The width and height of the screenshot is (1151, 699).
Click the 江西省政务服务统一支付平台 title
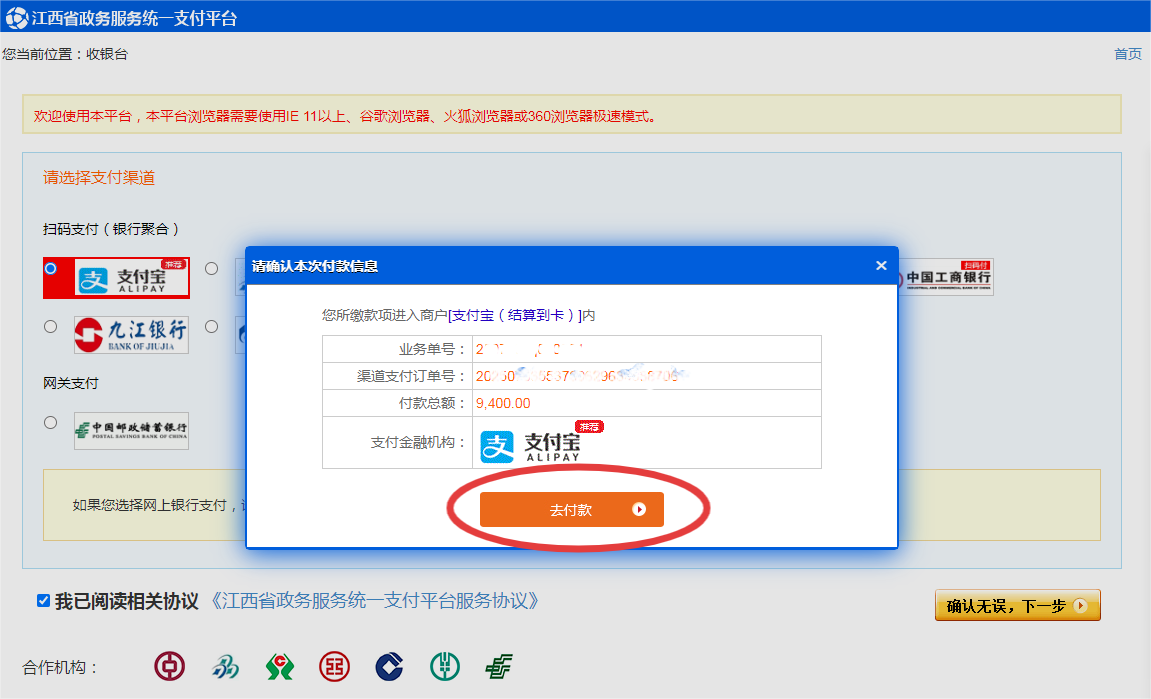tap(134, 18)
